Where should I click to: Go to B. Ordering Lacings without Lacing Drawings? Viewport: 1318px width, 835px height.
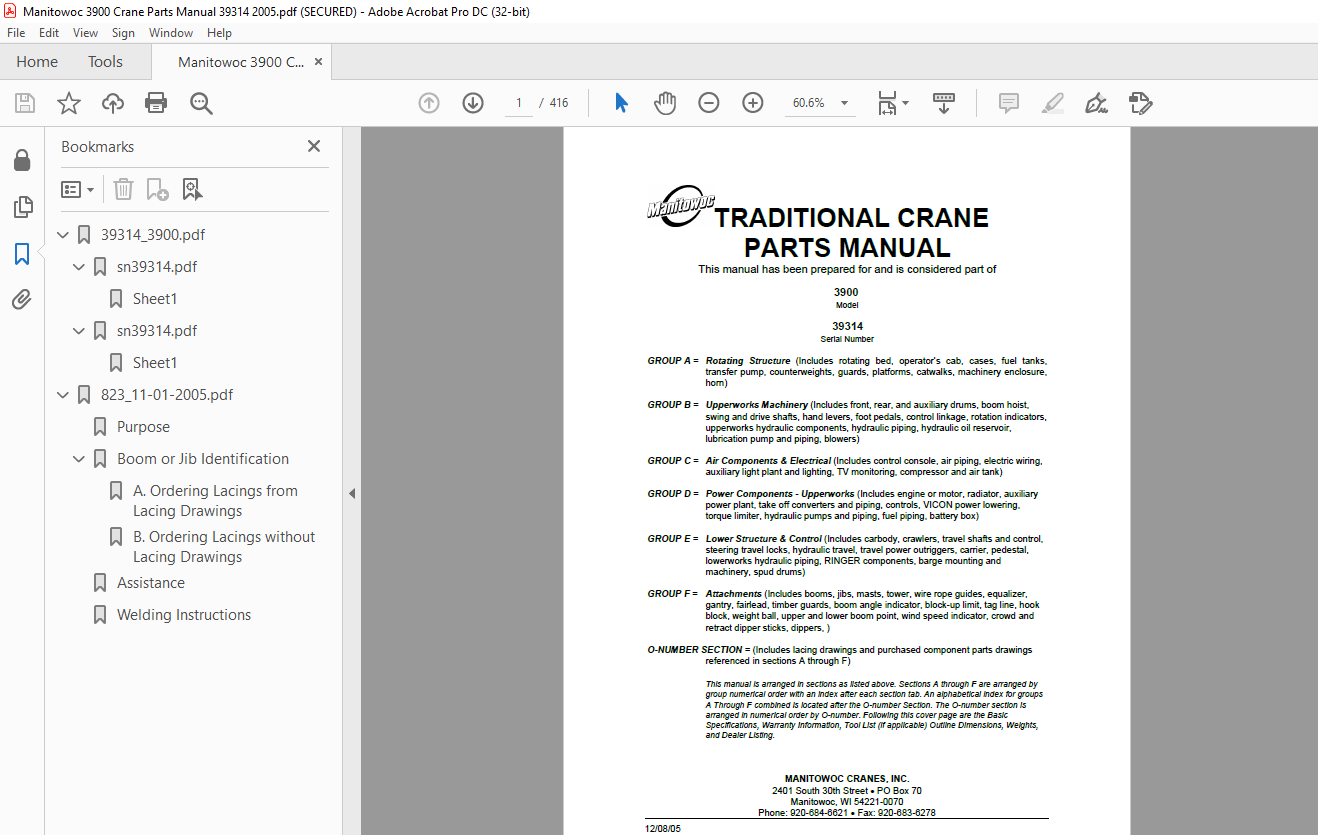(x=224, y=547)
